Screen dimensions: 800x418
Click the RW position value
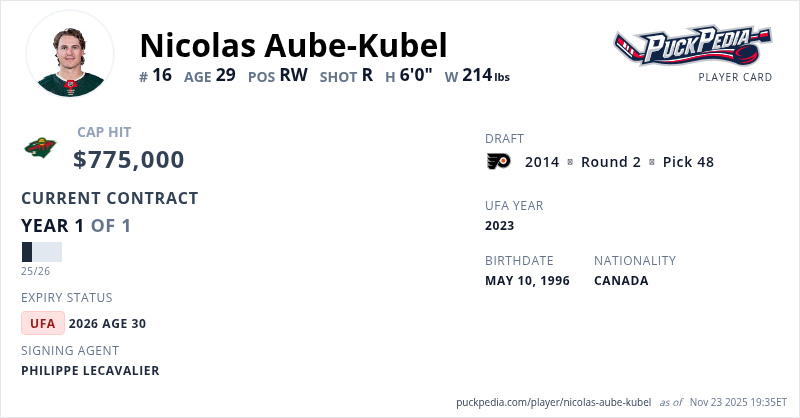[293, 75]
